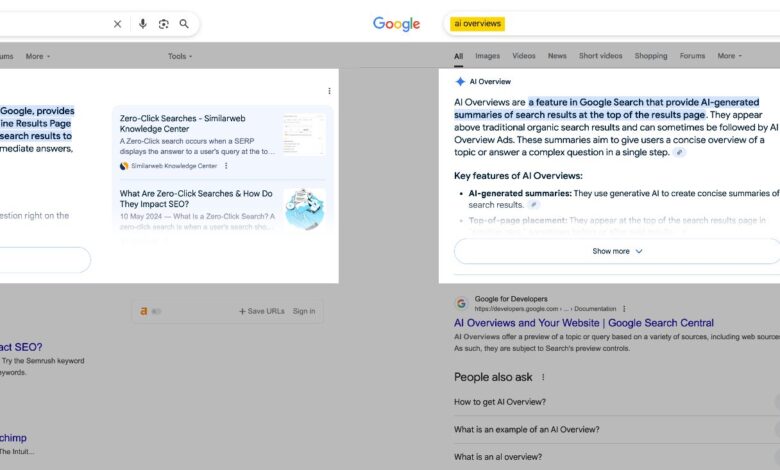Switch to the Images tab
The width and height of the screenshot is (780, 470).
[487, 56]
